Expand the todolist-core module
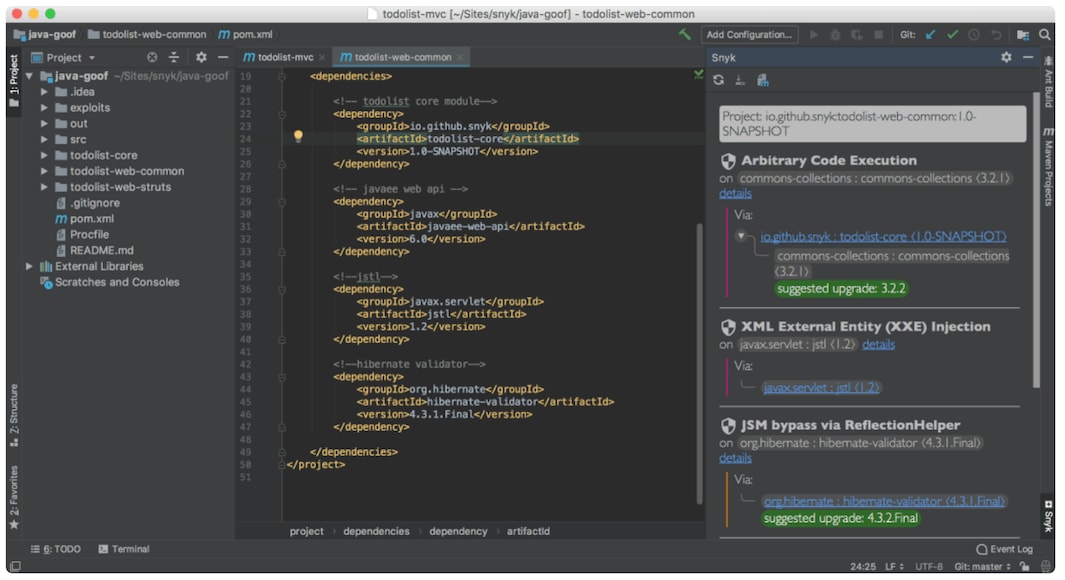1065x580 pixels. [x=44, y=155]
